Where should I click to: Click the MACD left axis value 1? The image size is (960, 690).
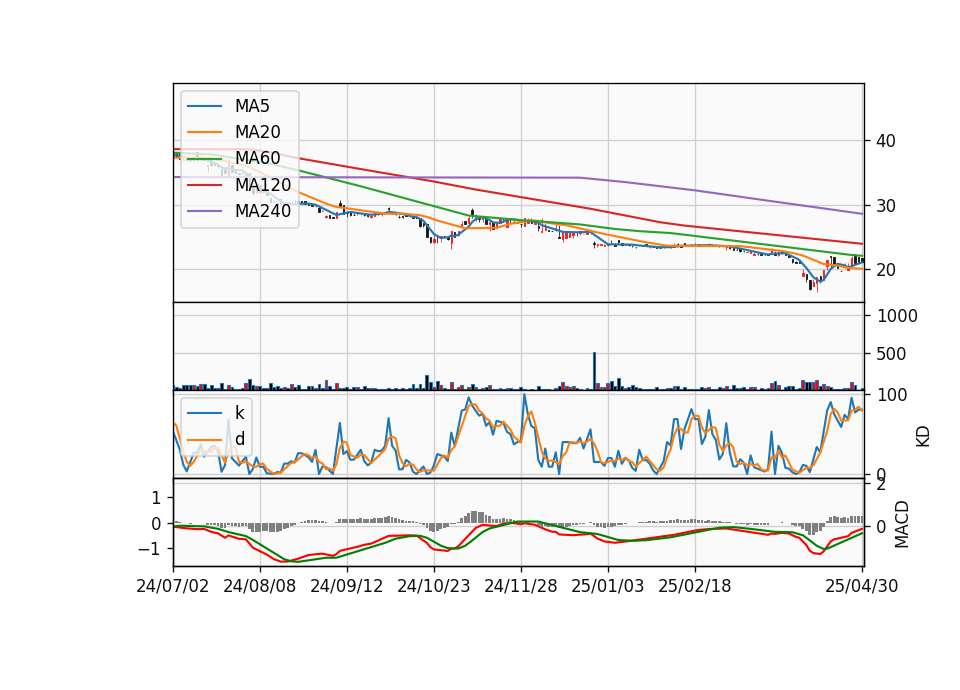tap(156, 498)
